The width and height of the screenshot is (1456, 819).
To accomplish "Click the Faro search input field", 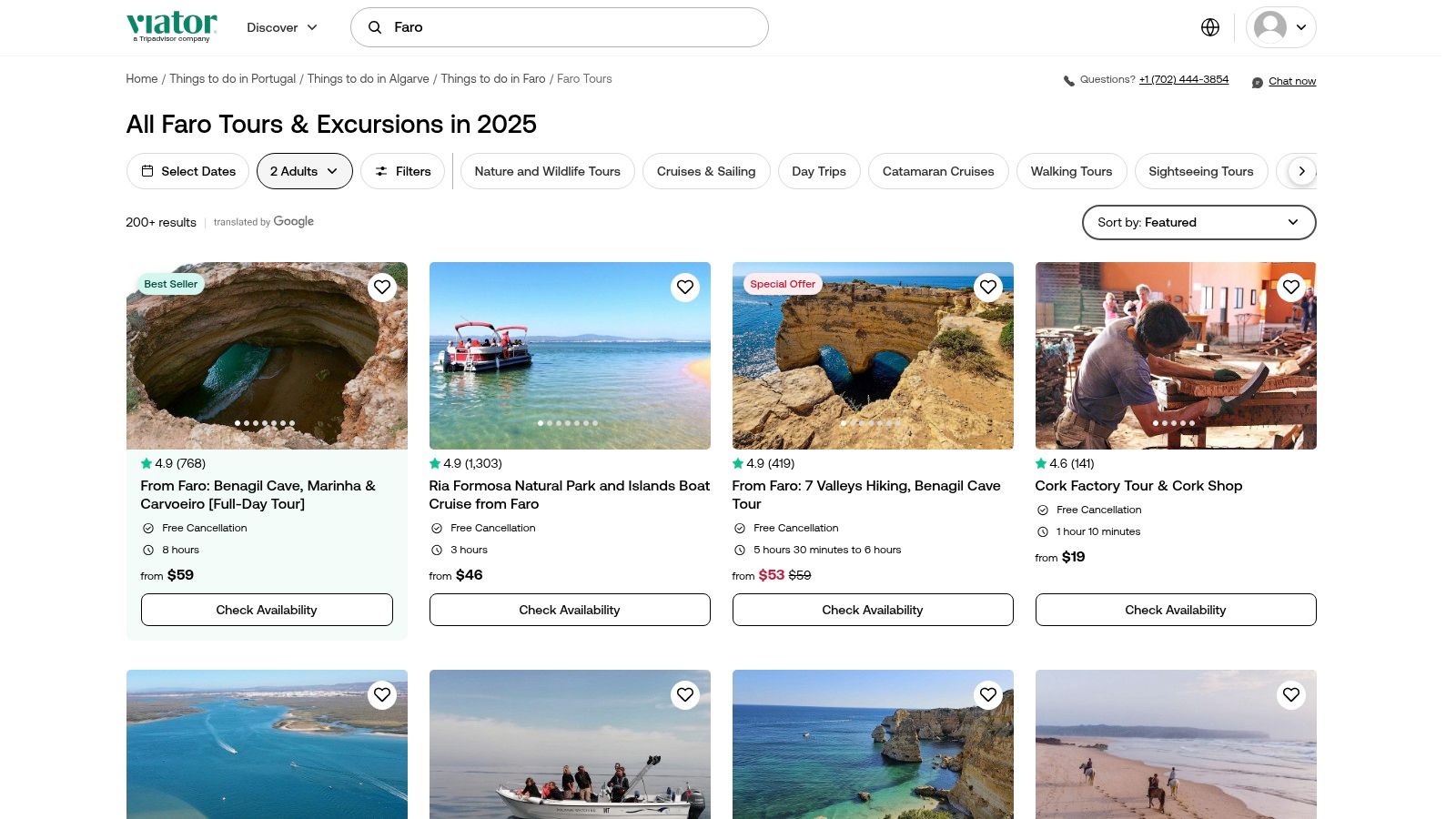I will (560, 27).
